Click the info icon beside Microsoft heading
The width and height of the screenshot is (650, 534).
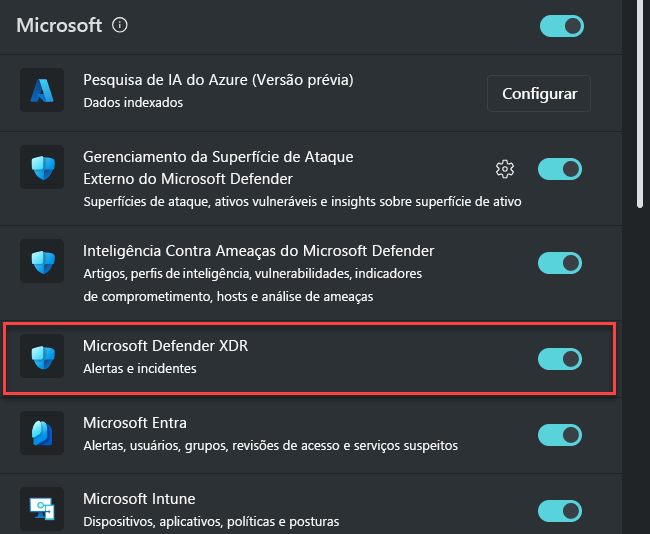120,25
